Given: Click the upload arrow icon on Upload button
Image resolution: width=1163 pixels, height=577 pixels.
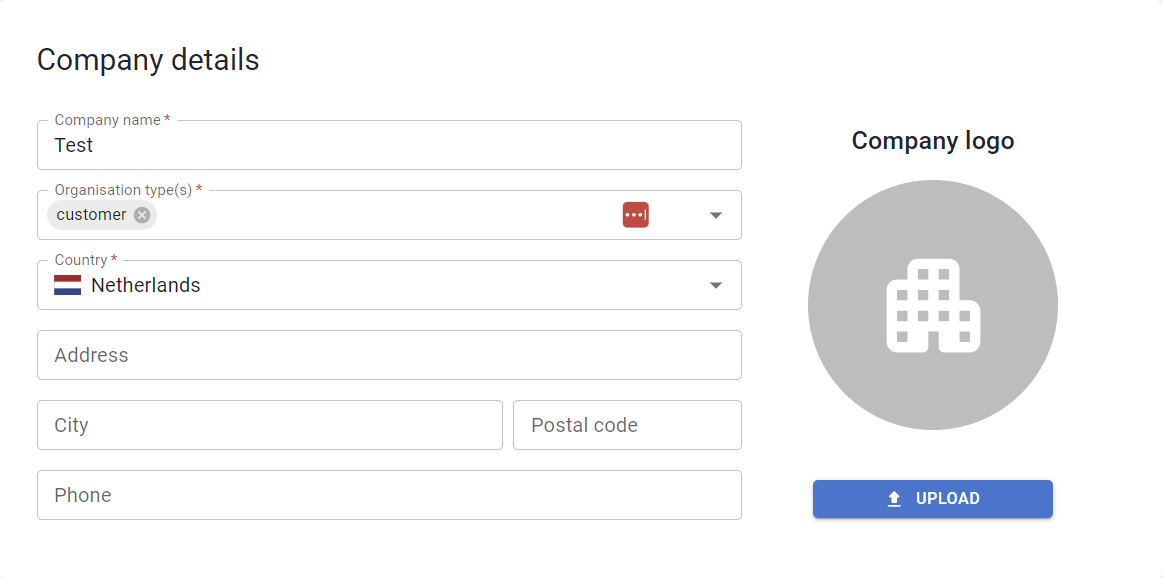Looking at the screenshot, I should [x=895, y=499].
